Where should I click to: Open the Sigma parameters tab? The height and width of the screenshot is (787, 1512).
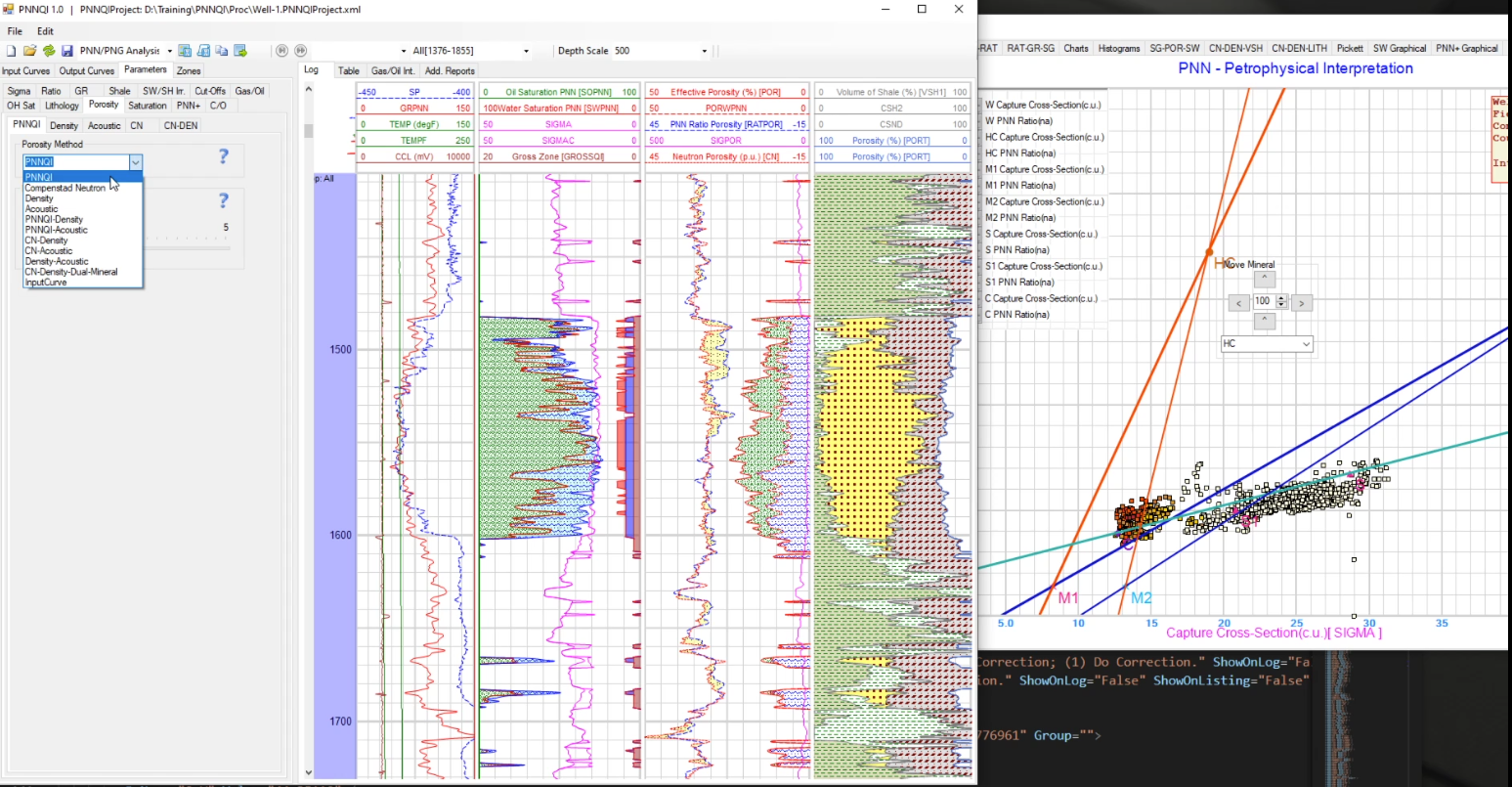coord(19,91)
